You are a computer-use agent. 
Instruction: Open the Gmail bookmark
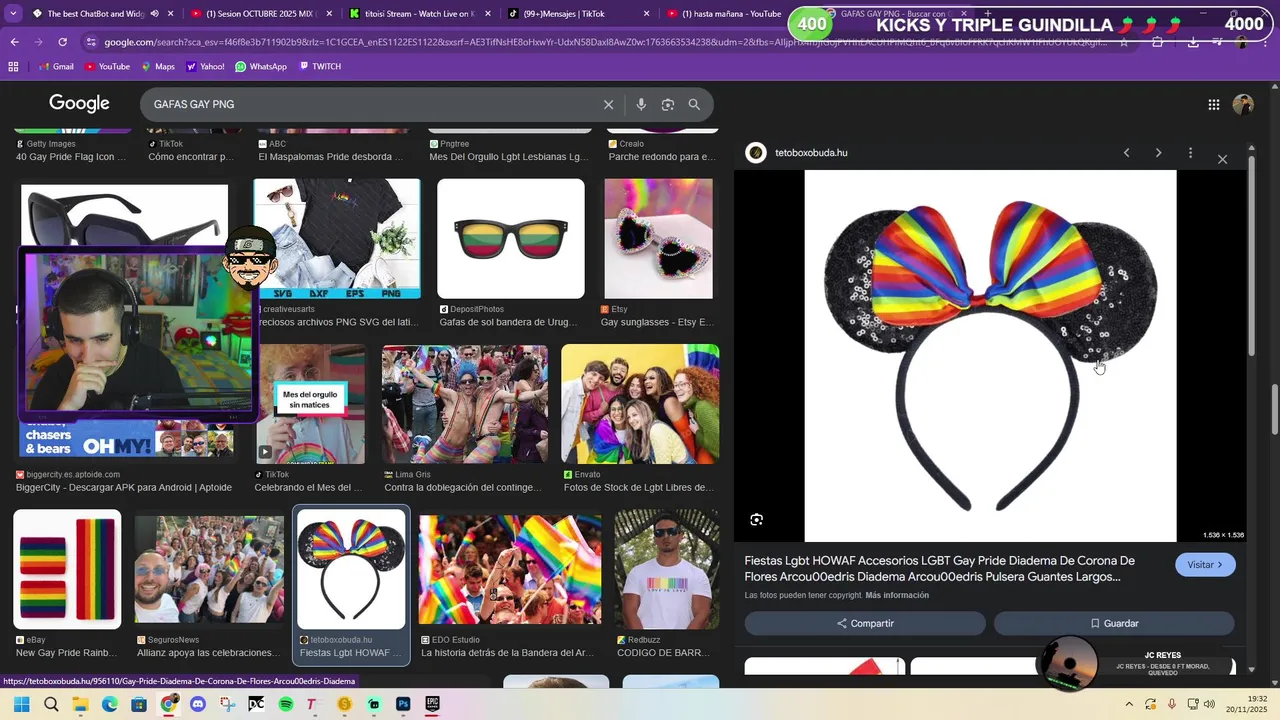tap(56, 66)
